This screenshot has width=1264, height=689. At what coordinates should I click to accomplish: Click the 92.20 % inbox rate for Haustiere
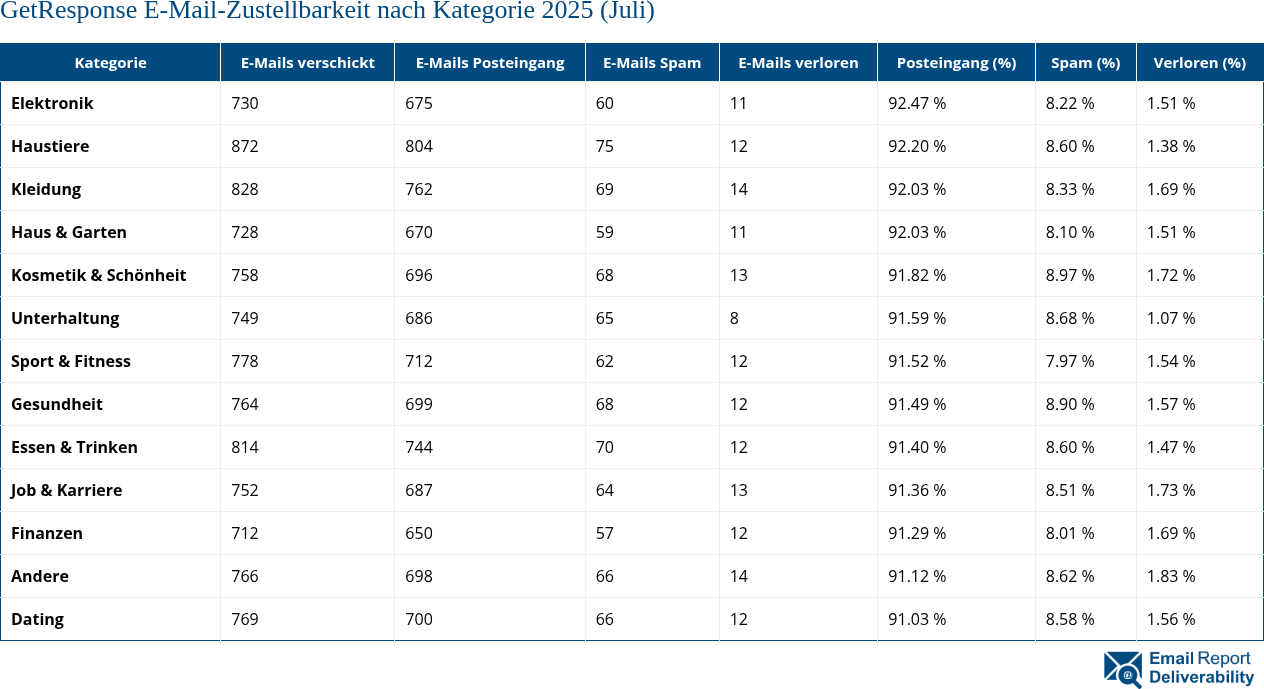917,146
